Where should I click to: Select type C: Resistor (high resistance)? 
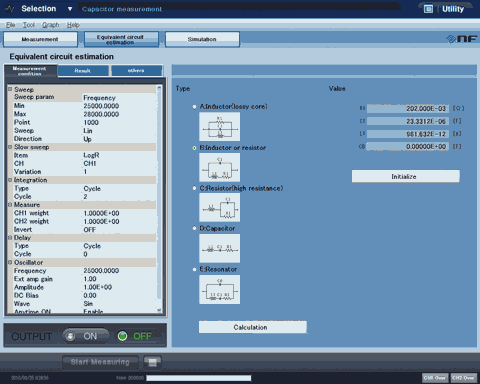[194, 188]
